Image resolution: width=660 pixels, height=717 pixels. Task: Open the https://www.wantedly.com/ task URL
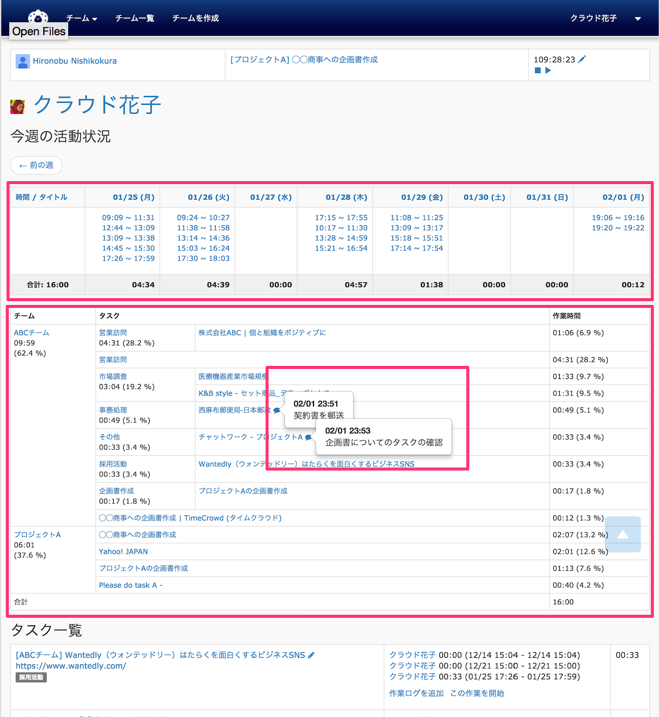click(x=70, y=666)
